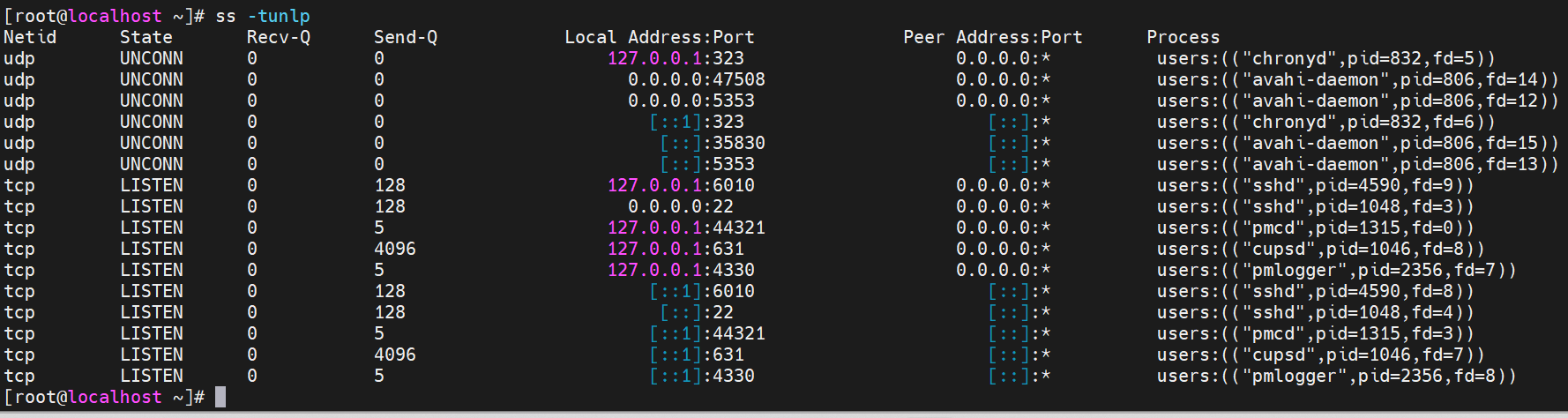
Task: Click local address 127.0.0.1:631
Action: (676, 249)
